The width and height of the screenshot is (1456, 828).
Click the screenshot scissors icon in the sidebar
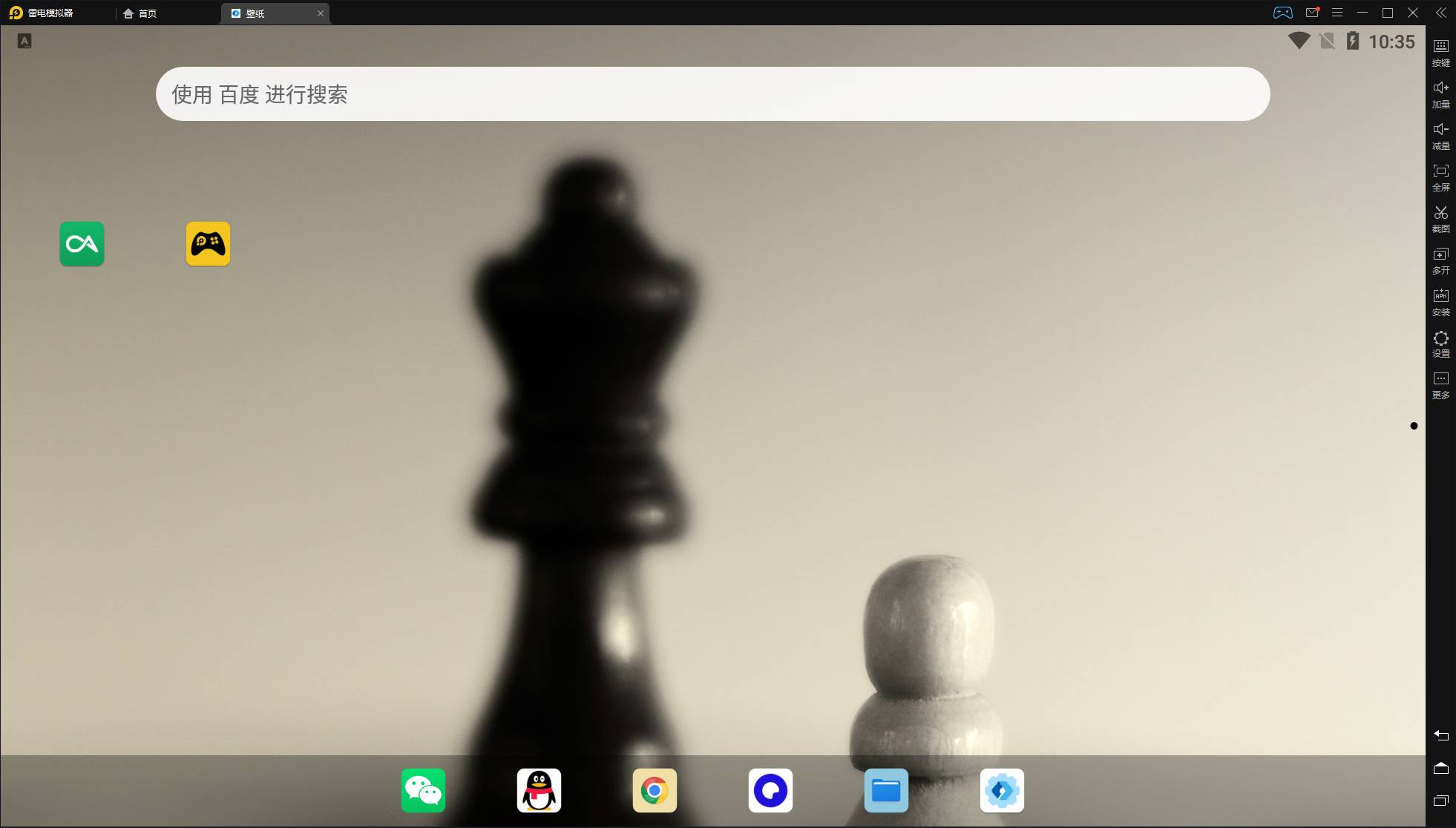(x=1440, y=219)
